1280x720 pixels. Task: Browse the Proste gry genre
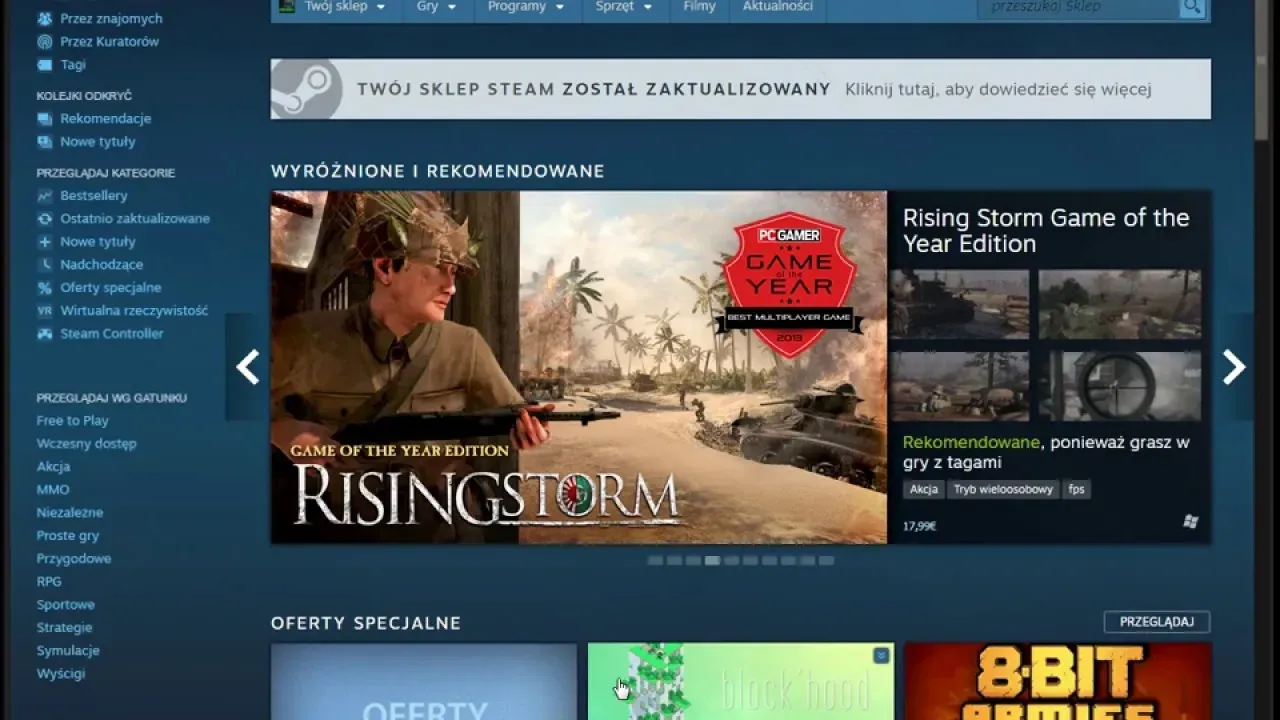pyautogui.click(x=68, y=536)
